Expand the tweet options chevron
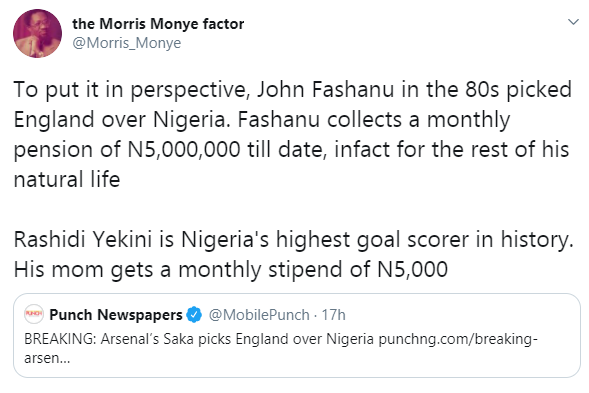The image size is (589, 393). click(573, 22)
